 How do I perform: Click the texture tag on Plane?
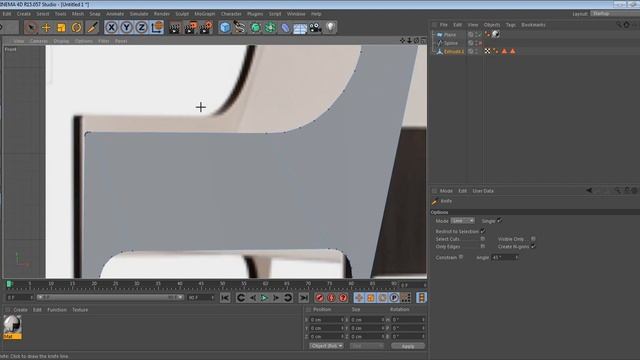[x=496, y=34]
